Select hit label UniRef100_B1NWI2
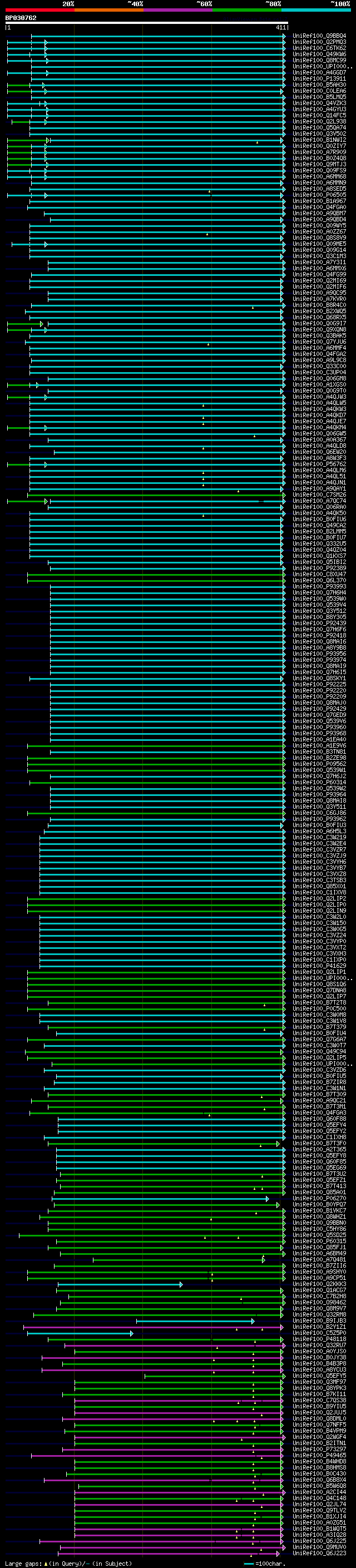Viewport: 356px width, 1568px height. [319, 140]
